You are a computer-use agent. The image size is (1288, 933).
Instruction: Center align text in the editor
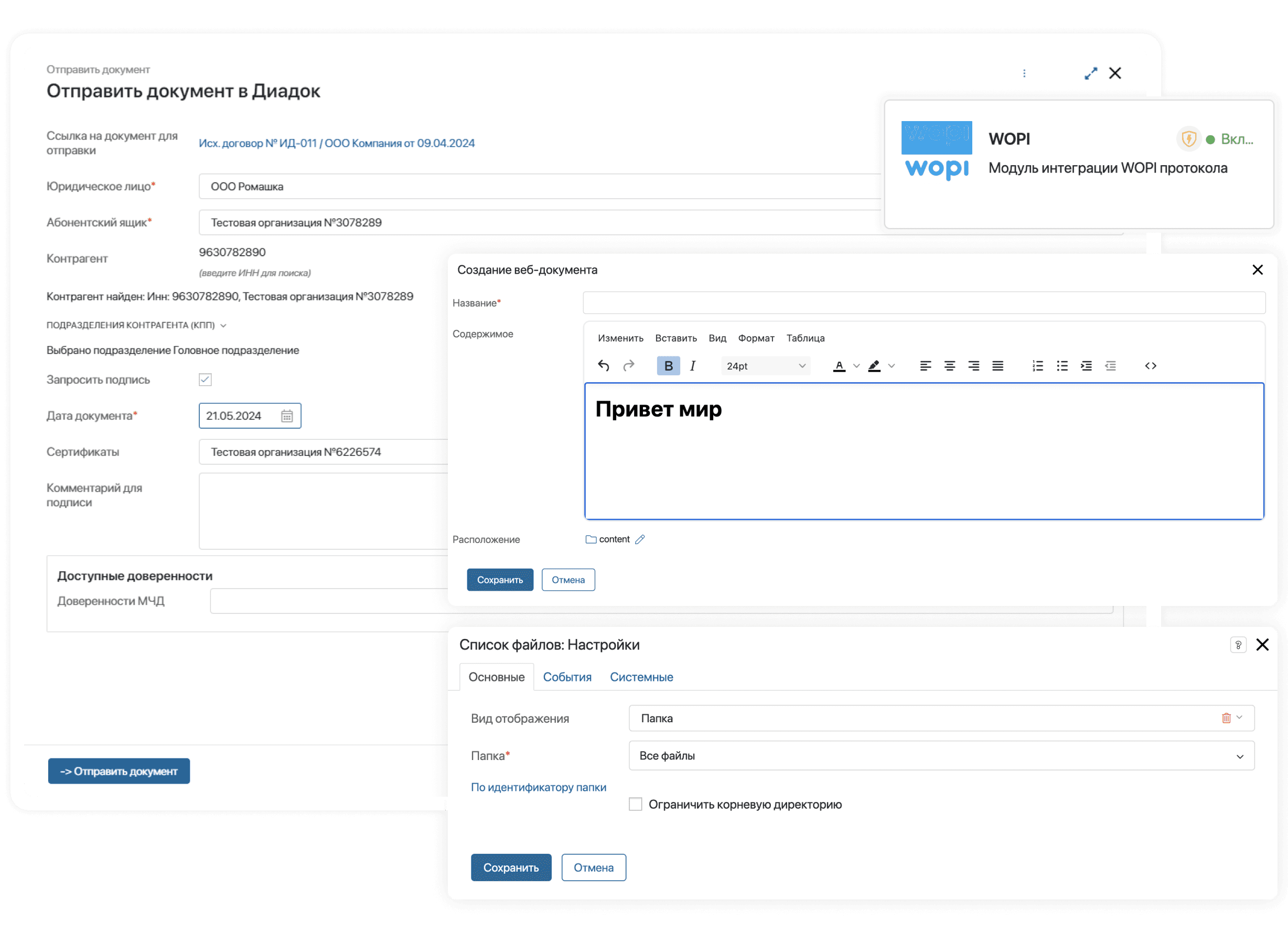950,366
